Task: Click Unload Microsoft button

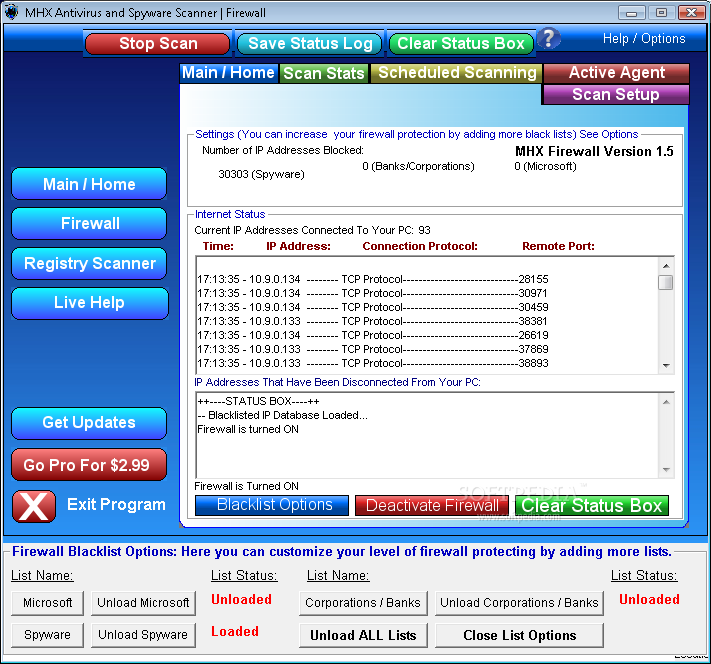Action: (x=143, y=603)
